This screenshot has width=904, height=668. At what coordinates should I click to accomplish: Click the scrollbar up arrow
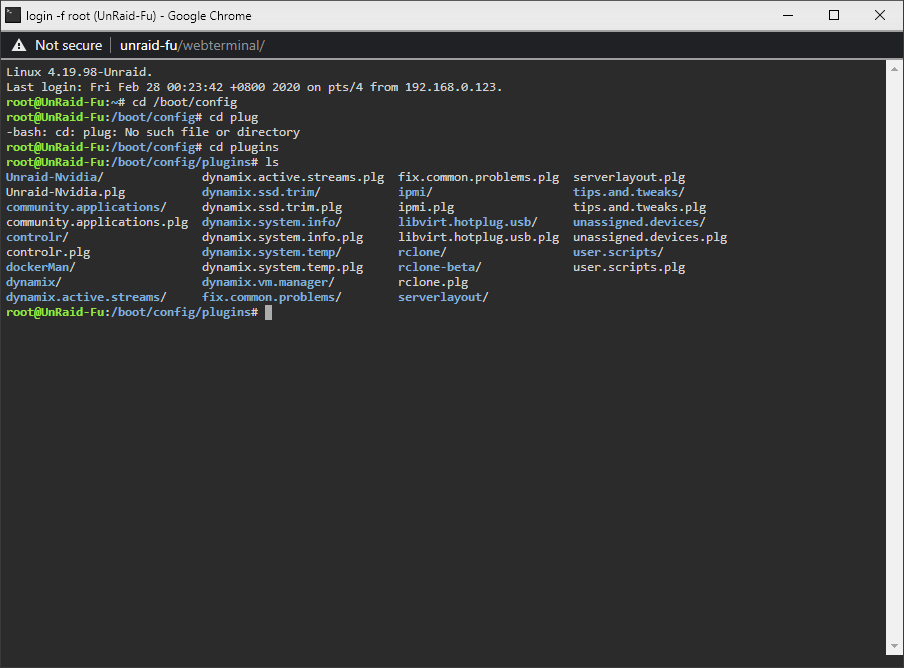(894, 69)
